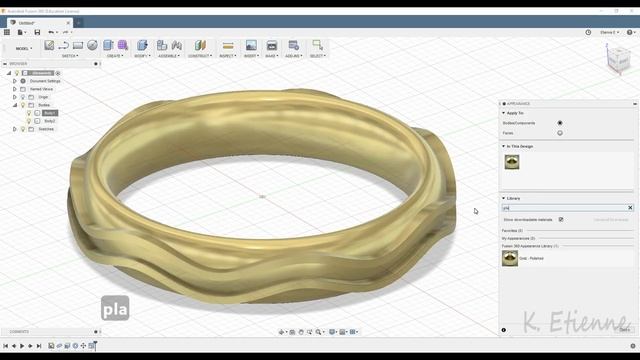
Task: Collapse the Library section
Action: click(503, 198)
